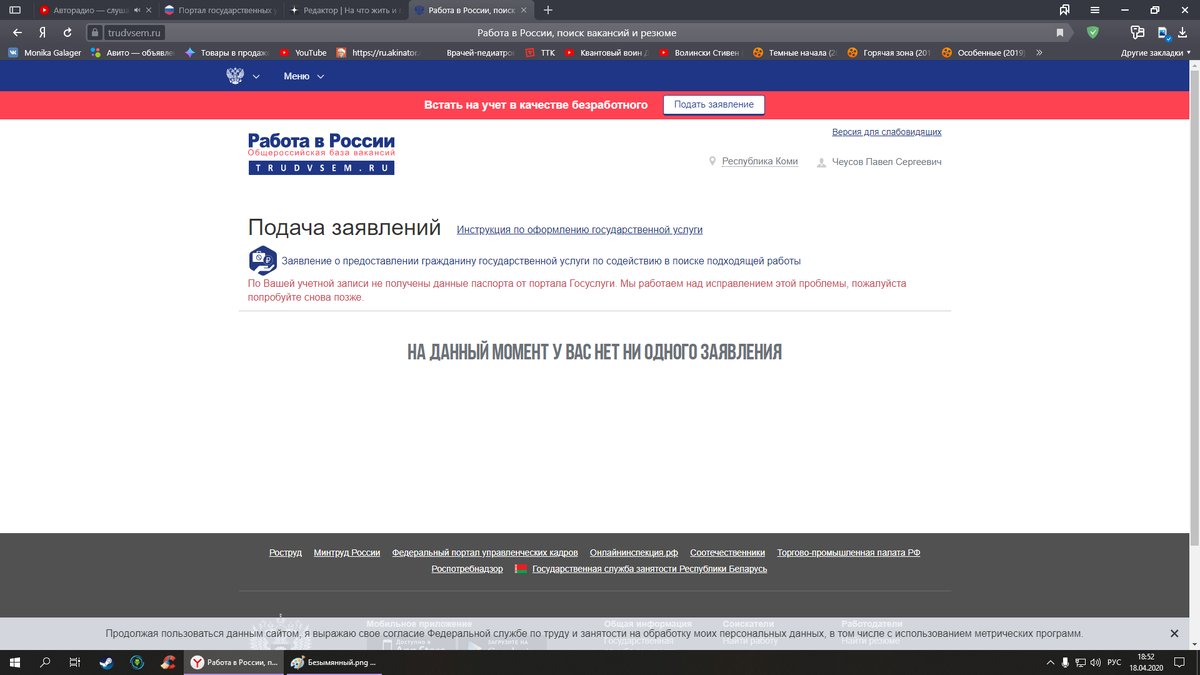Launch Steam from the taskbar
This screenshot has width=1200, height=675.
105,662
